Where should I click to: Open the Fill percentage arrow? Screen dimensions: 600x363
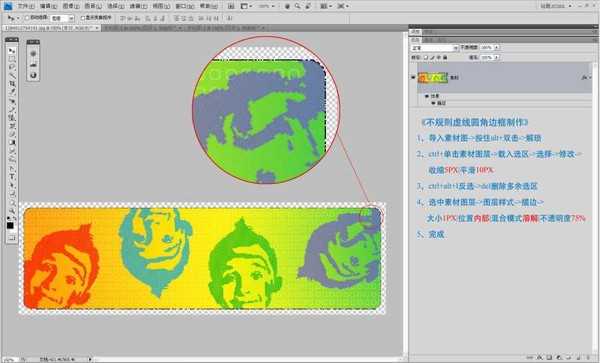click(497, 57)
